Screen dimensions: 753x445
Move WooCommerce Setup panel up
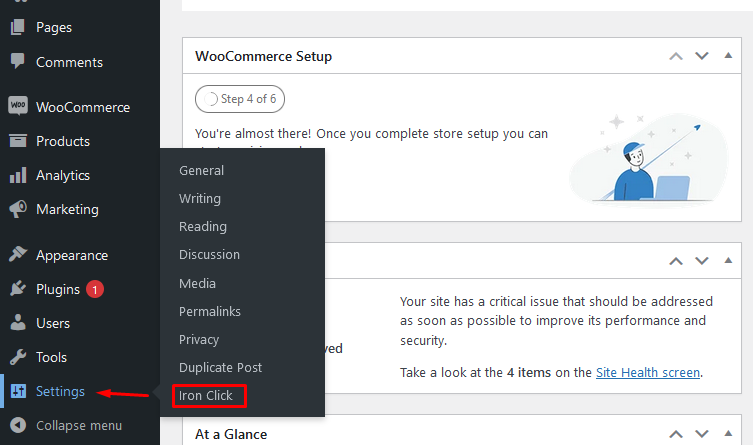click(677, 56)
